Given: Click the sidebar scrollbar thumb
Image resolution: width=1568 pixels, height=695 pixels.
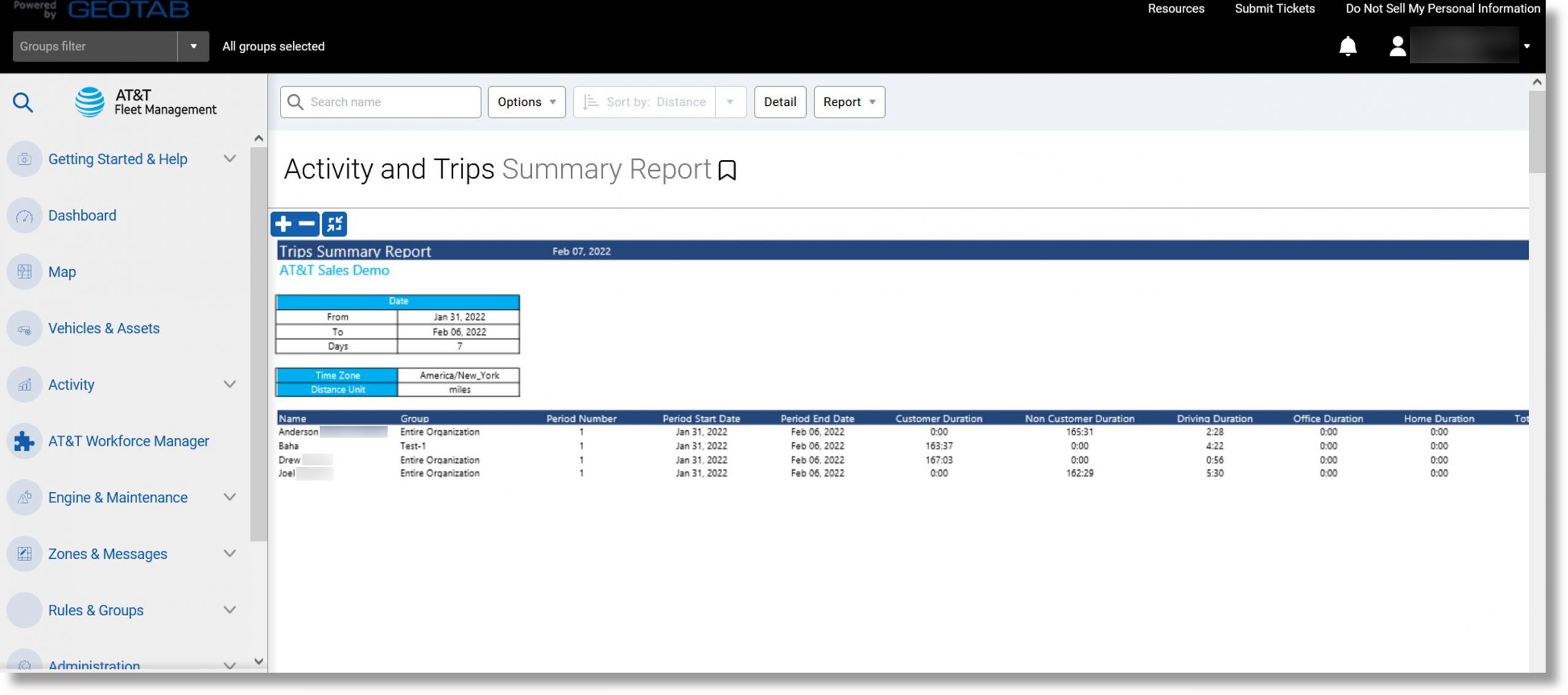Looking at the screenshot, I should [258, 343].
